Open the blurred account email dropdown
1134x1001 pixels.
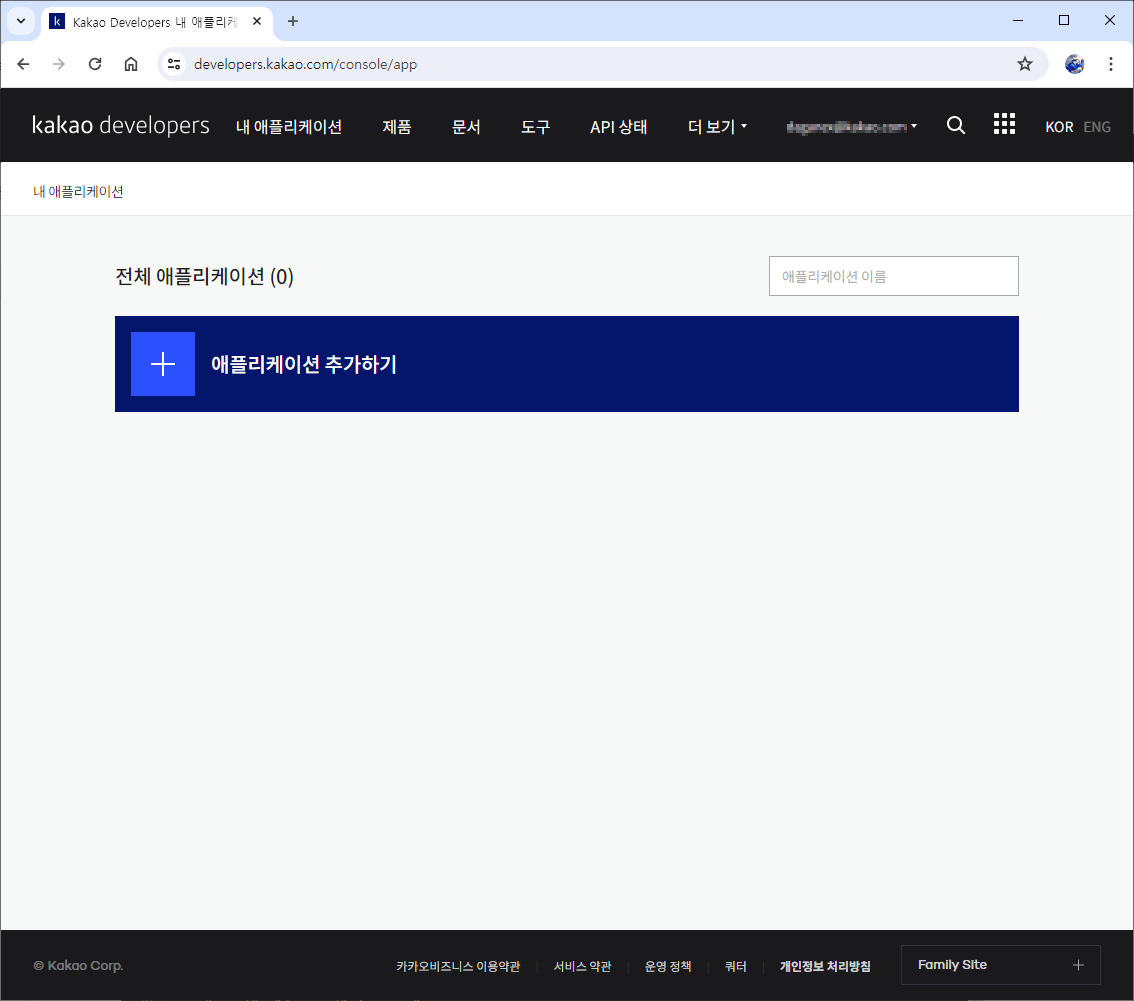click(x=852, y=127)
